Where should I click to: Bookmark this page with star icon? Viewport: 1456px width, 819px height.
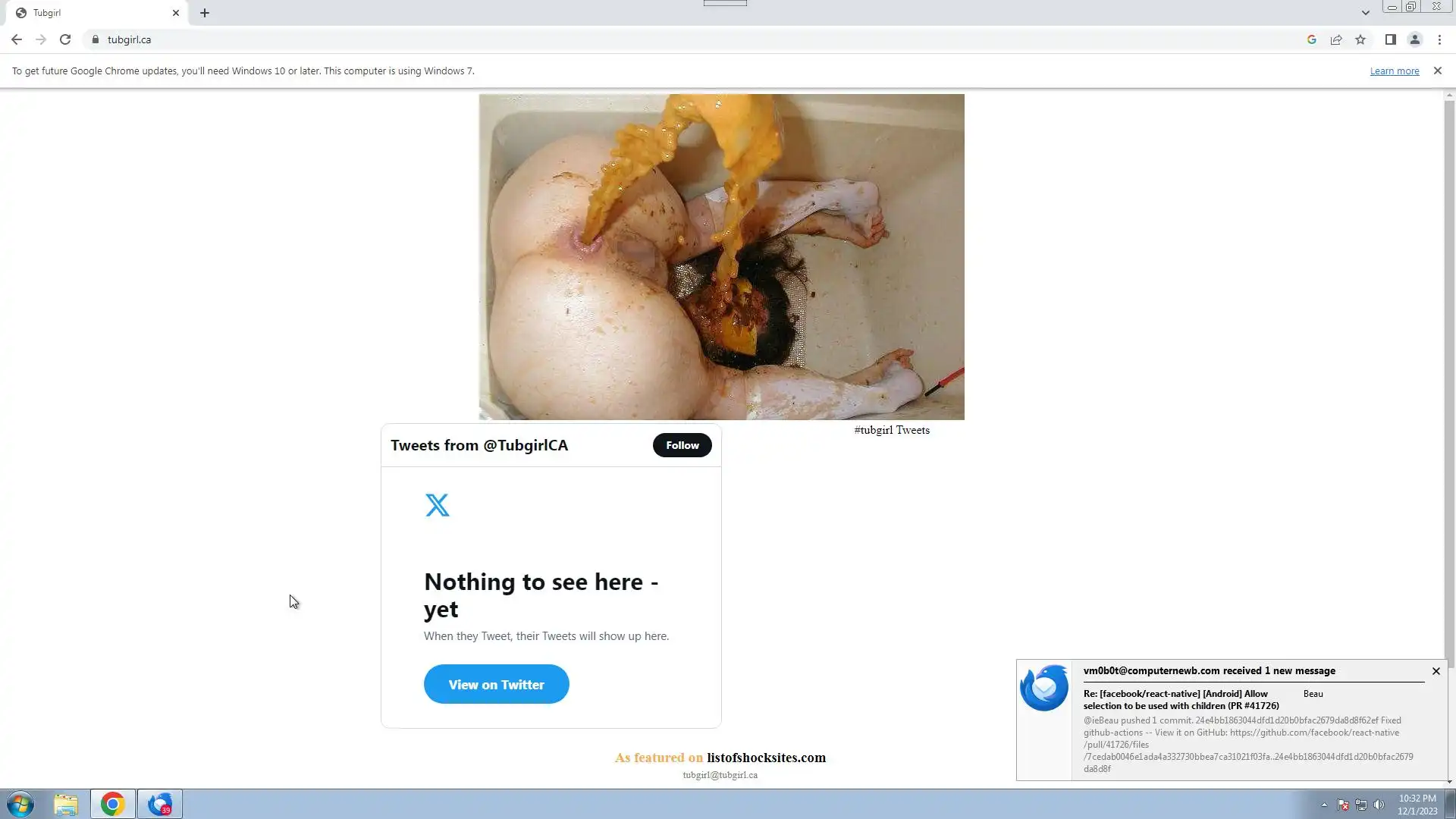coord(1360,39)
